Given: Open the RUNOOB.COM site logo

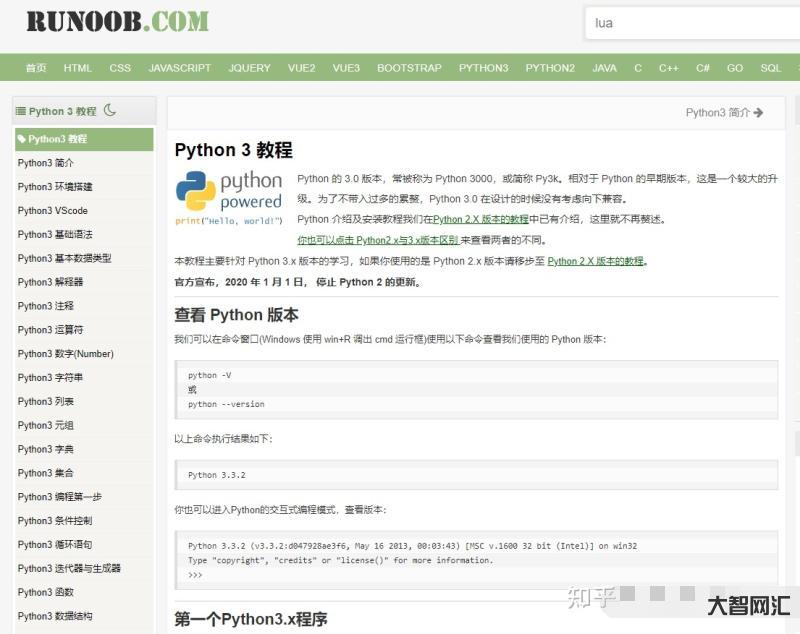Looking at the screenshot, I should click(x=117, y=21).
